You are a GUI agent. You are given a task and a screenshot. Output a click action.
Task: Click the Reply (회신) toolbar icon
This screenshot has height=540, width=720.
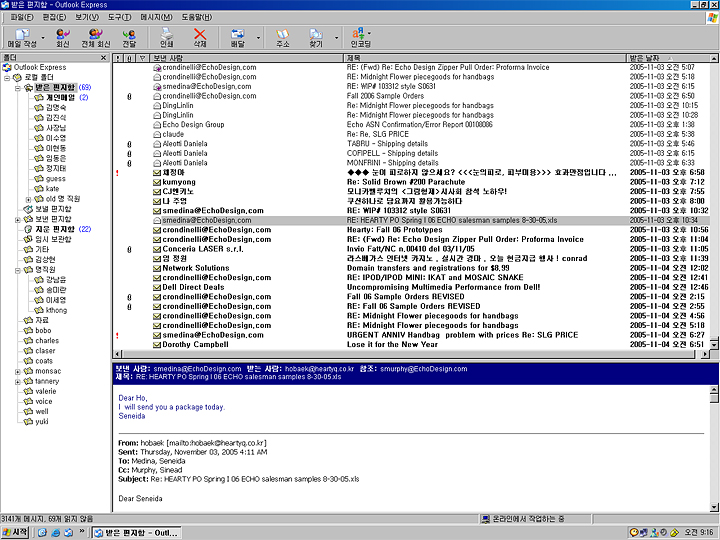point(62,38)
